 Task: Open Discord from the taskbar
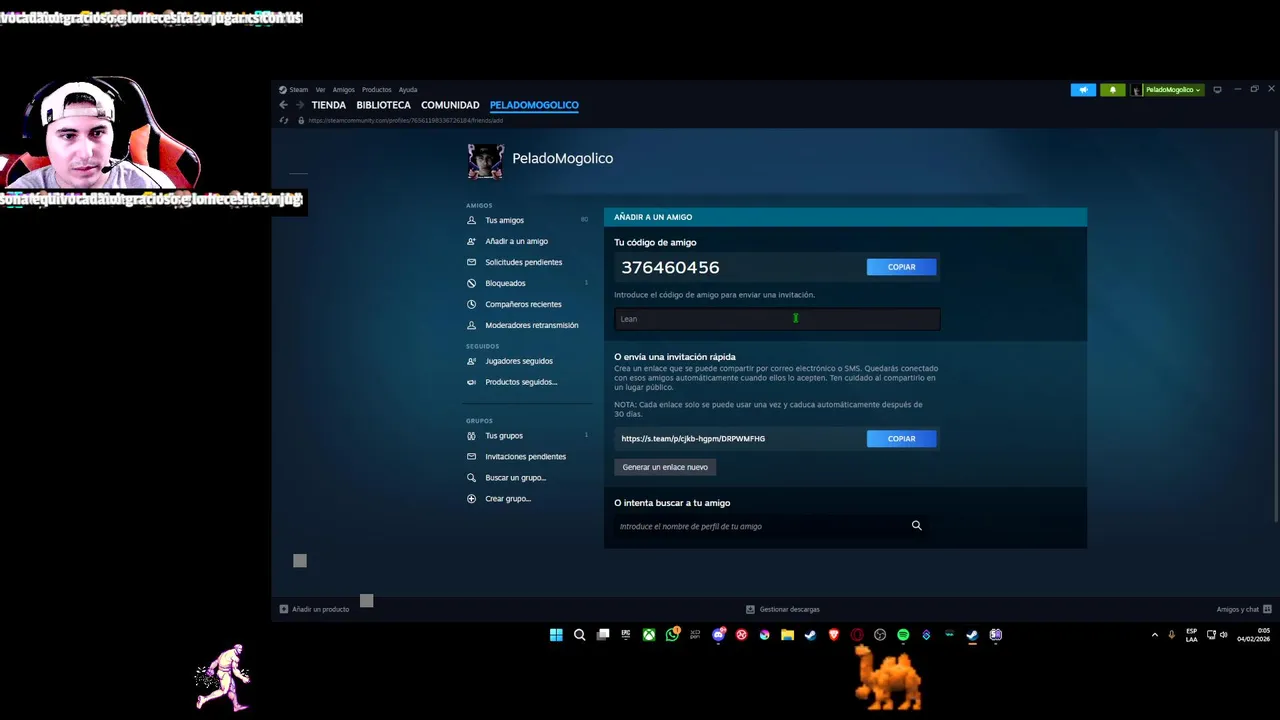pyautogui.click(x=718, y=635)
